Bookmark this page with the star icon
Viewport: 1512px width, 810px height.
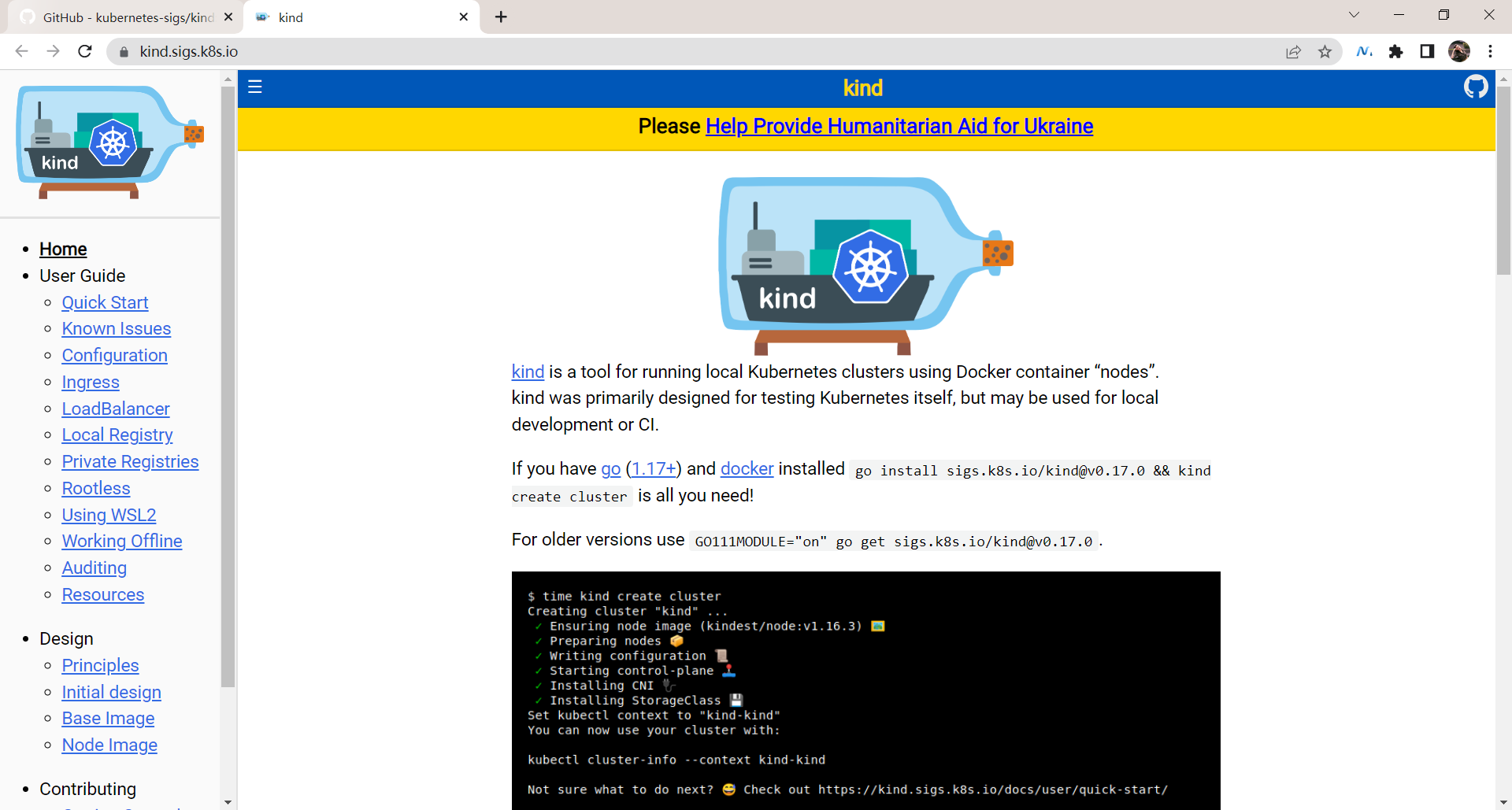coord(1325,51)
